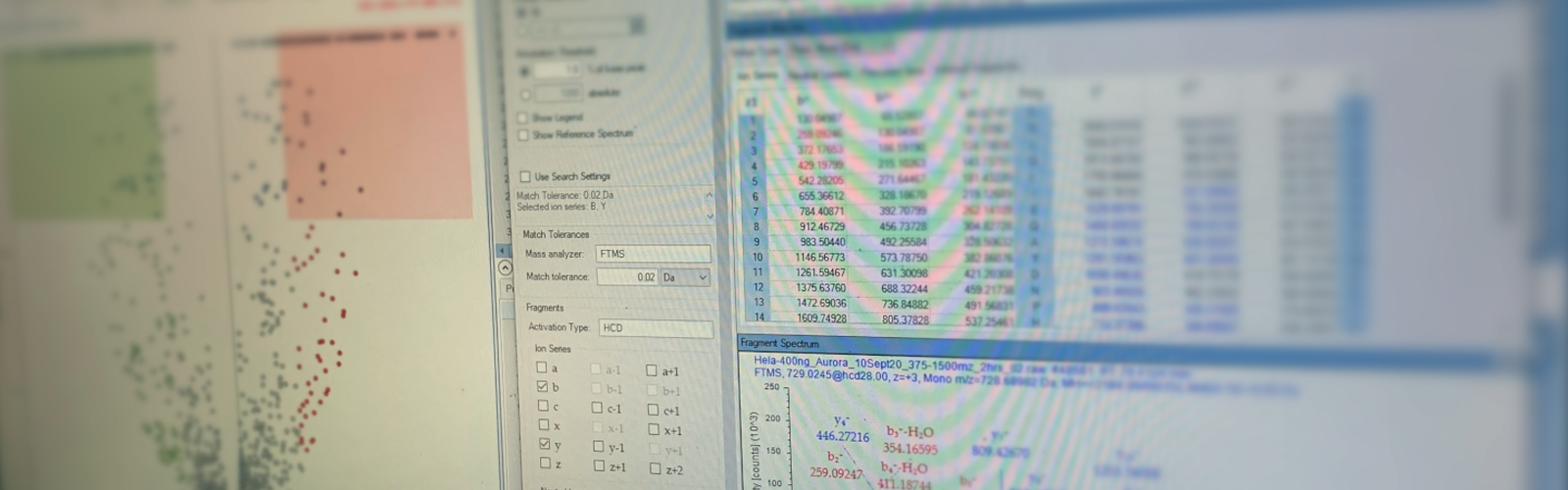1568x490 pixels.
Task: Select table row 10 with value 1146.56773
Action: (820, 258)
